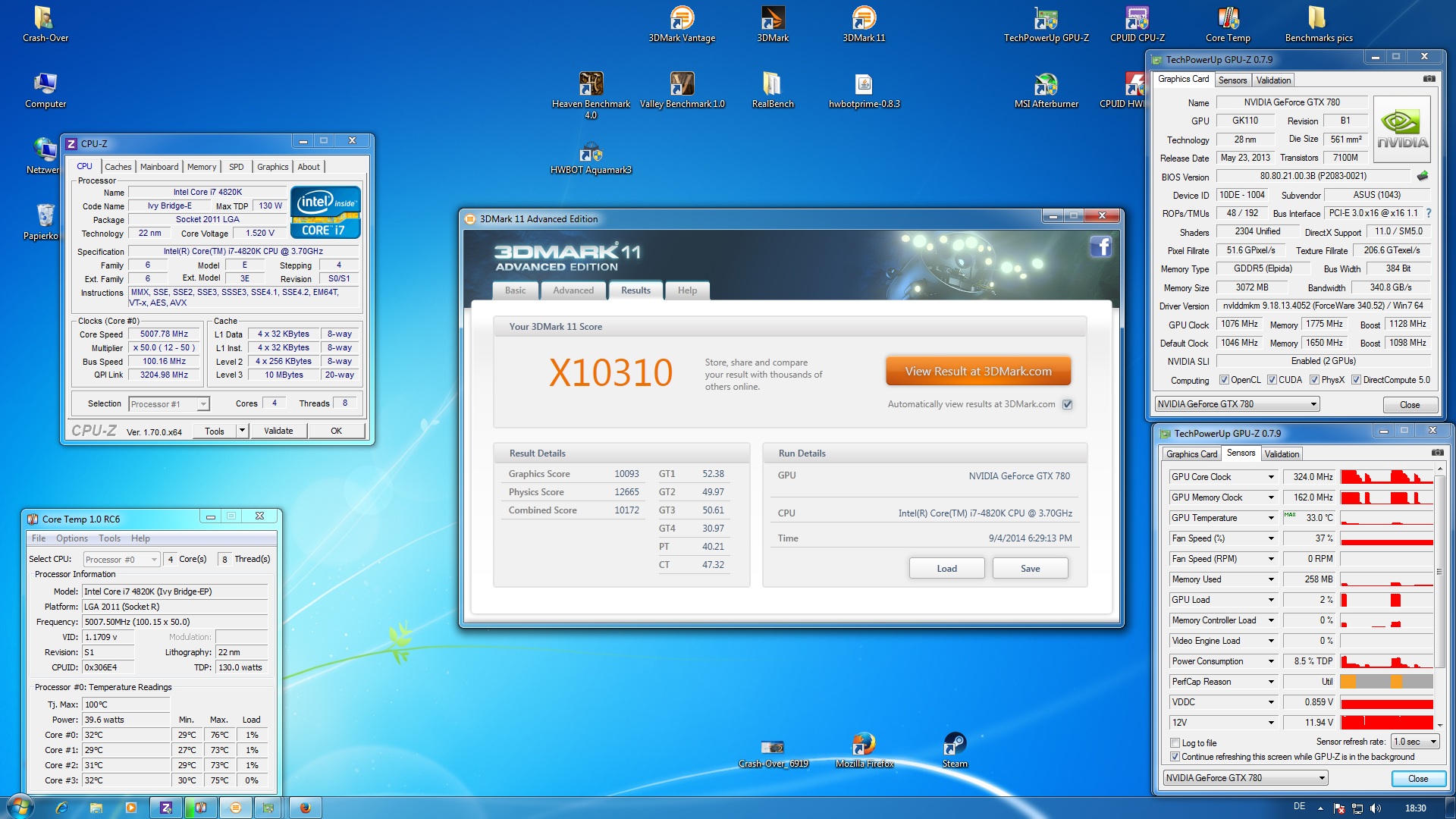Screen dimensions: 1456x819
Task: Launch the Mozilla Firefox desktop shortcut
Action: (864, 751)
